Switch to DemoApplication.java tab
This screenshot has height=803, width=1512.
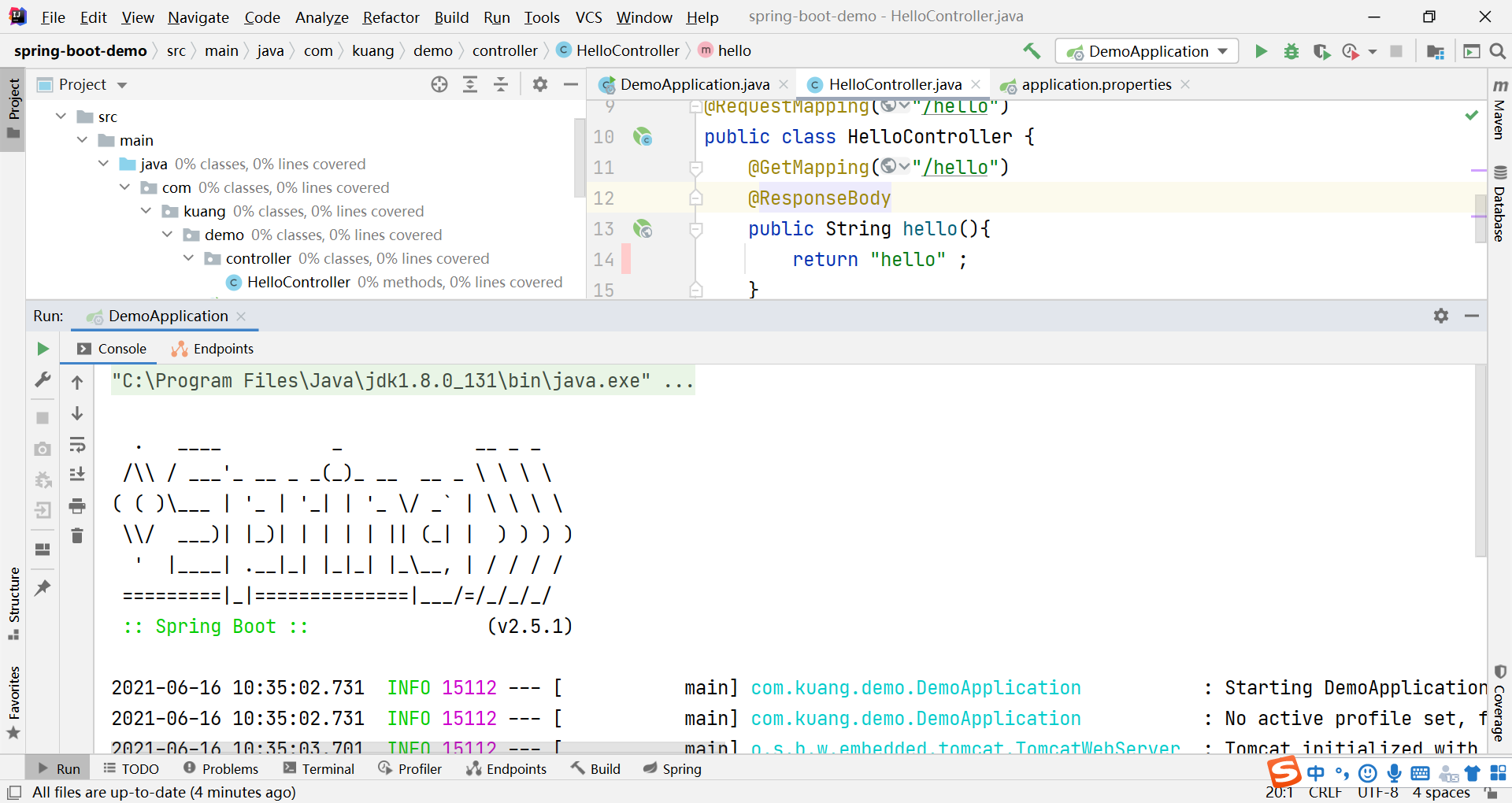[x=694, y=84]
